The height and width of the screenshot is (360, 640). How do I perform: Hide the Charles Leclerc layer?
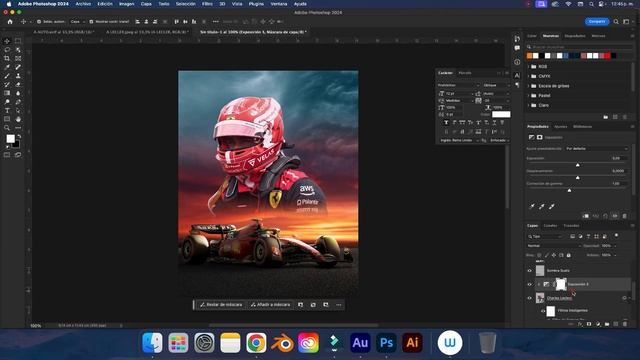pos(529,298)
